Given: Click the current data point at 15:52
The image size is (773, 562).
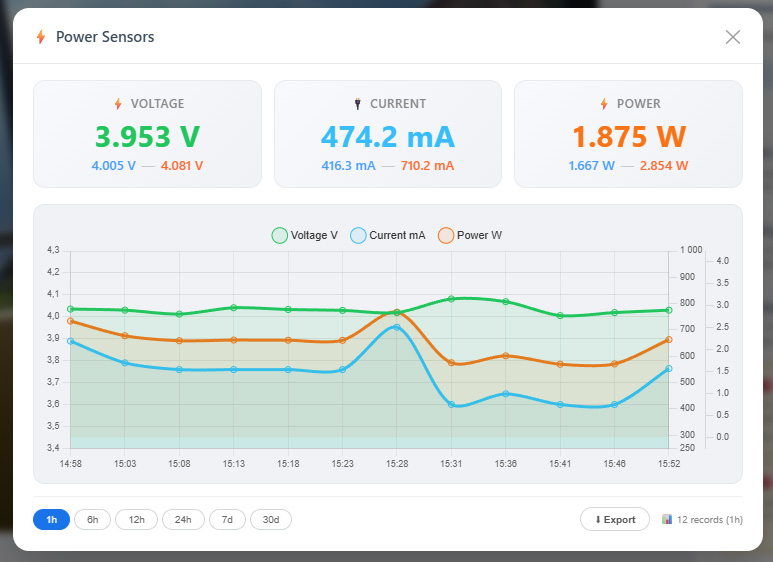Looking at the screenshot, I should (669, 368).
